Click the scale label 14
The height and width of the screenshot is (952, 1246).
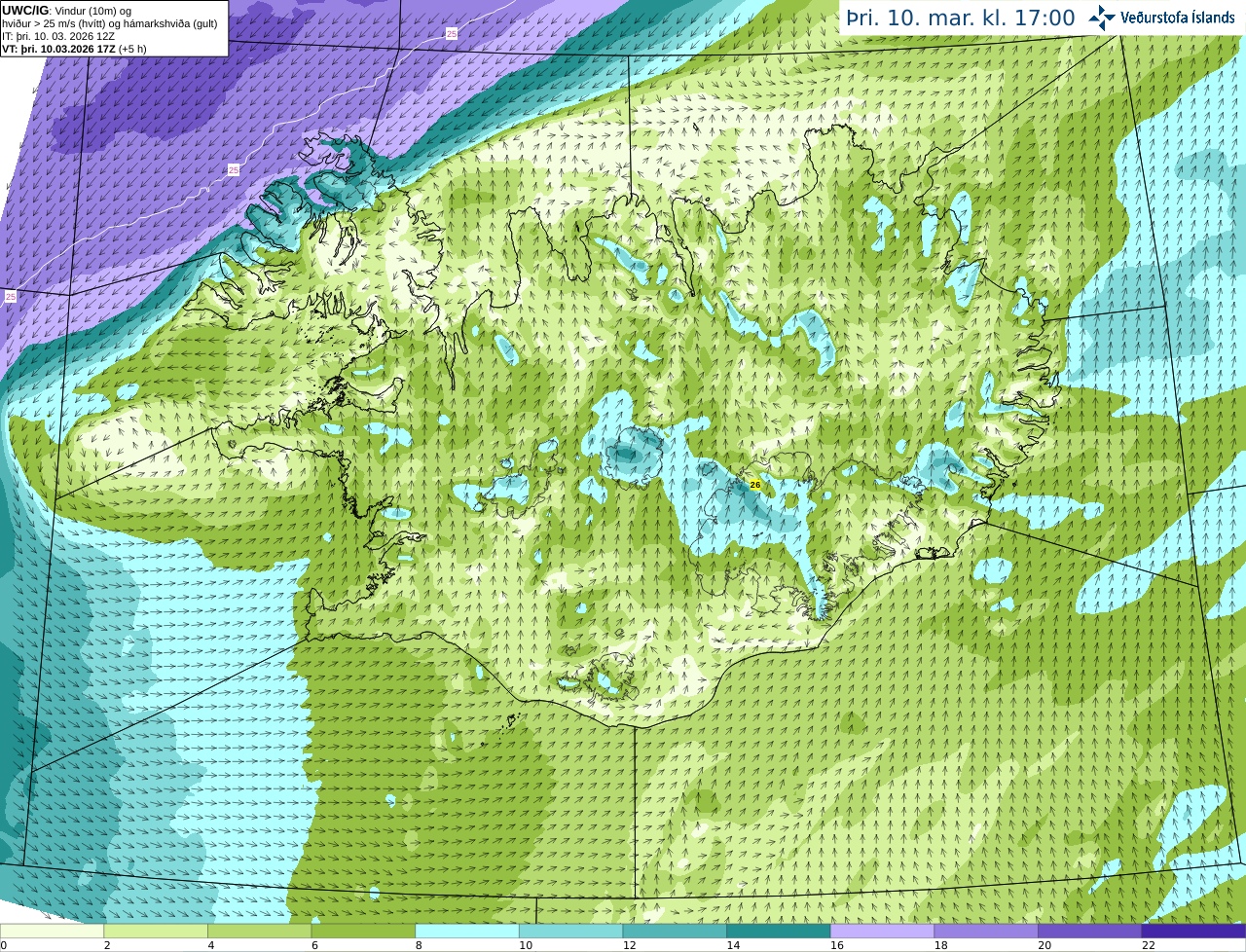point(733,945)
